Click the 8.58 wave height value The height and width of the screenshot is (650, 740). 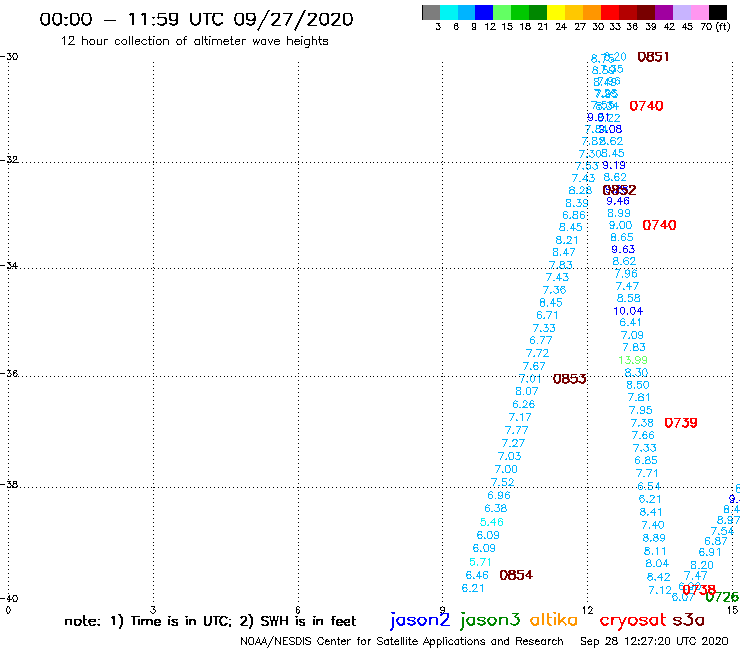(629, 298)
